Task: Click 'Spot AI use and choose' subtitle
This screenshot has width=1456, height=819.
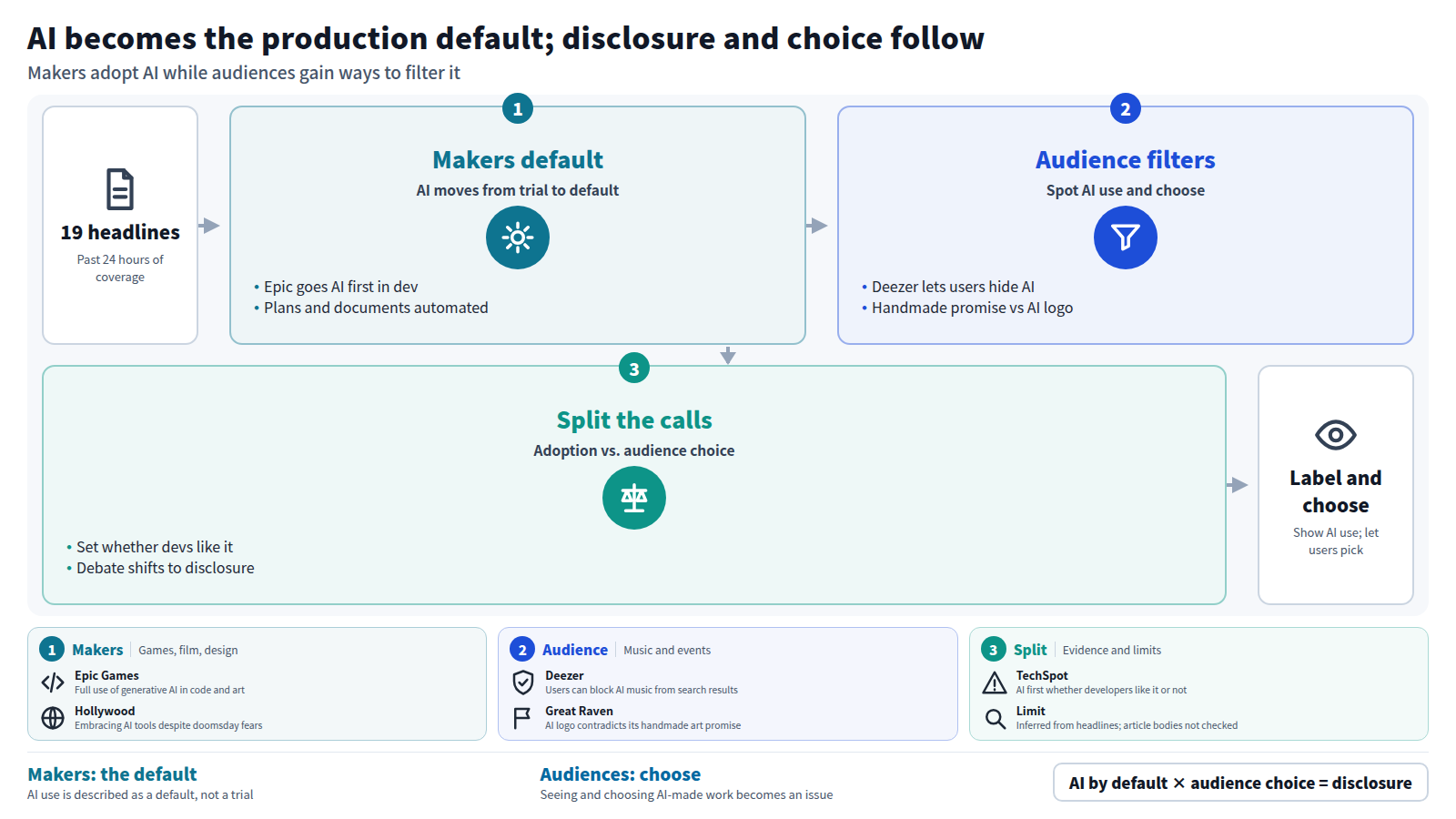Action: click(x=1126, y=190)
